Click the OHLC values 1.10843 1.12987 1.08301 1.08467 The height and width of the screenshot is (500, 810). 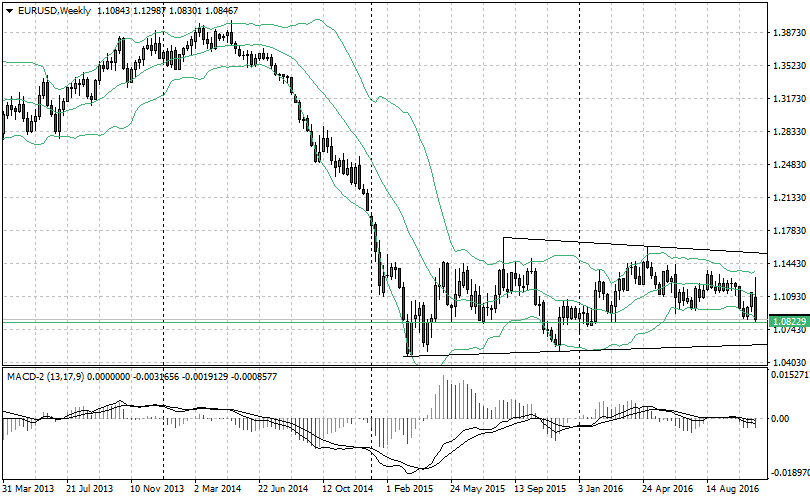(167, 10)
